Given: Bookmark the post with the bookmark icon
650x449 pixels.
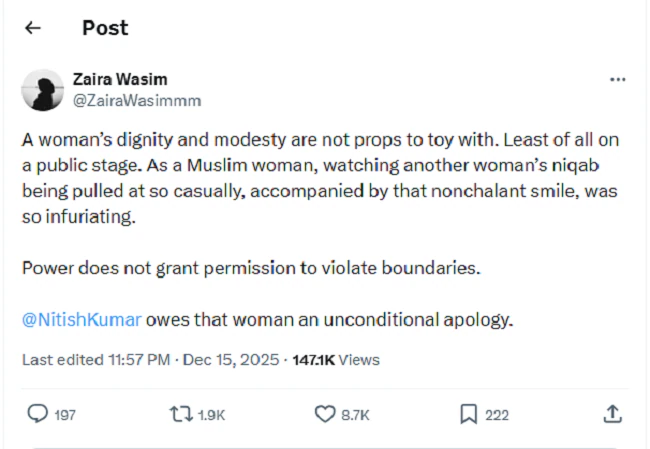Looking at the screenshot, I should click(x=468, y=413).
